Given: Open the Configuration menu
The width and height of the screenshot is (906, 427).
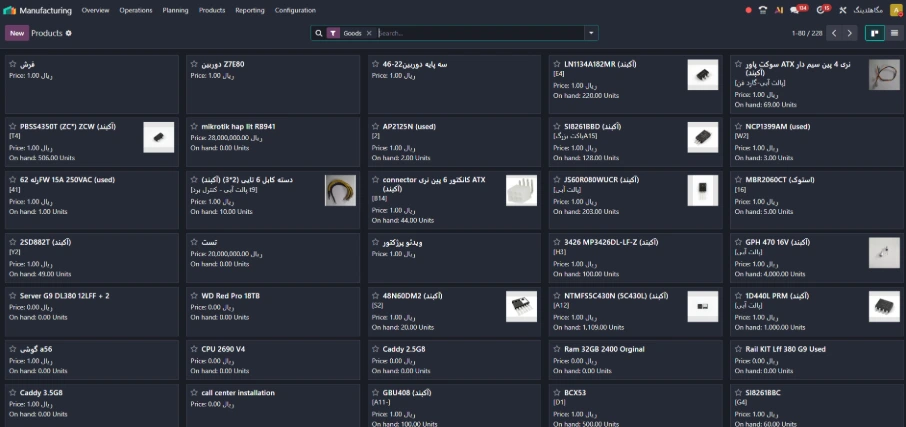Looking at the screenshot, I should (x=295, y=10).
